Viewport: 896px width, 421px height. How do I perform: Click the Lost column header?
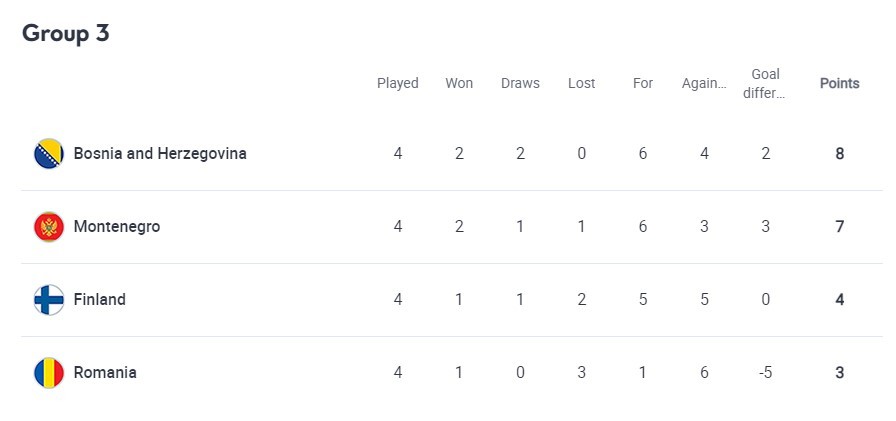tap(581, 83)
